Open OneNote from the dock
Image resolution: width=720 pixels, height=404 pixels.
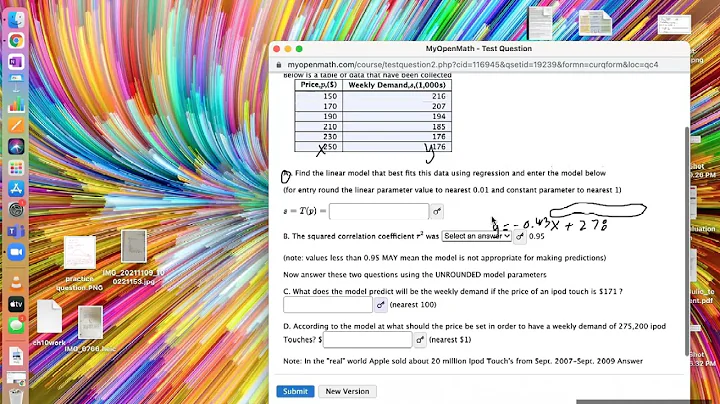pyautogui.click(x=16, y=62)
